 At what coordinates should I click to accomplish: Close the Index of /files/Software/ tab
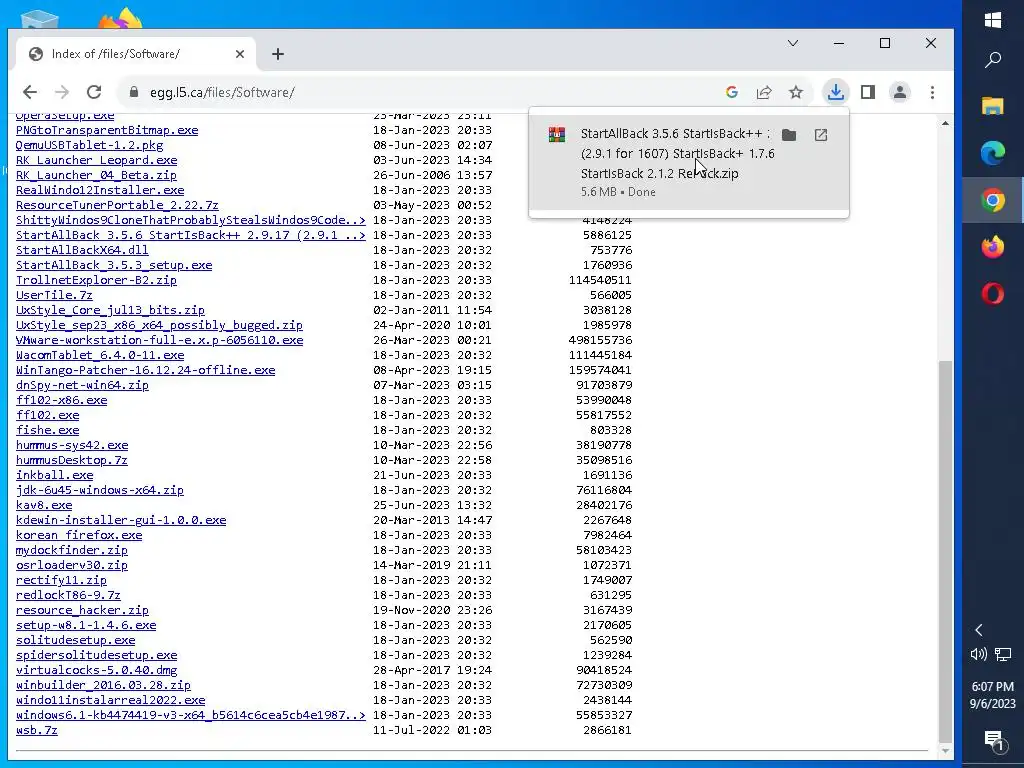pyautogui.click(x=240, y=54)
